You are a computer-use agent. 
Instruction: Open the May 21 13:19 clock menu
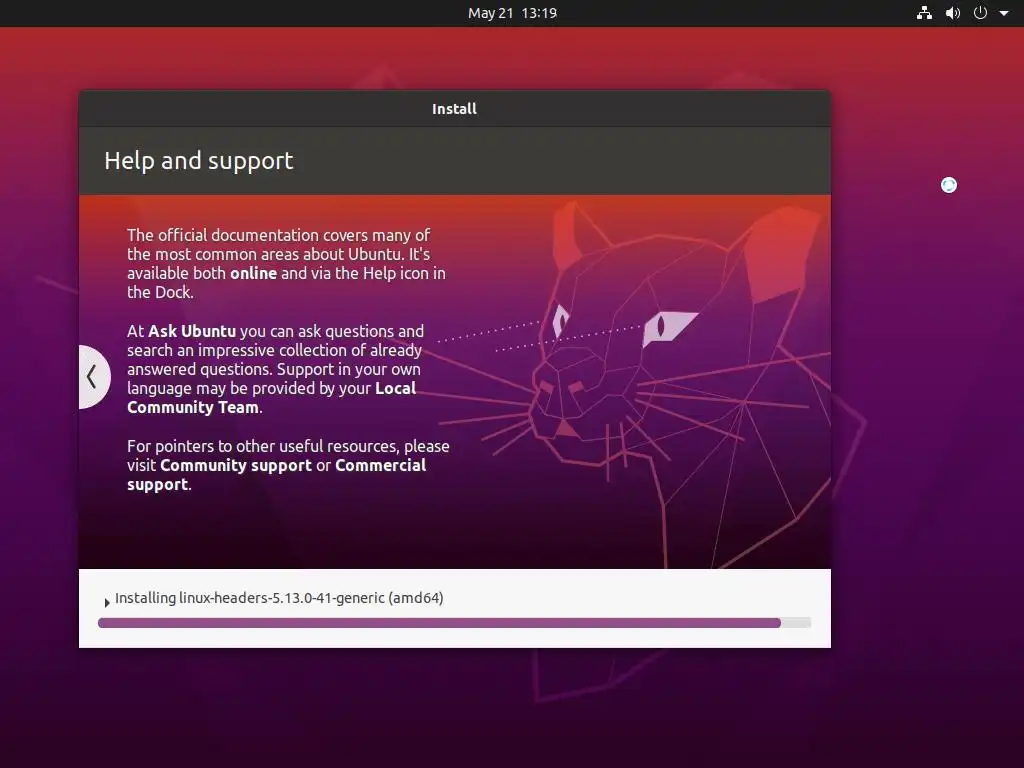point(512,13)
